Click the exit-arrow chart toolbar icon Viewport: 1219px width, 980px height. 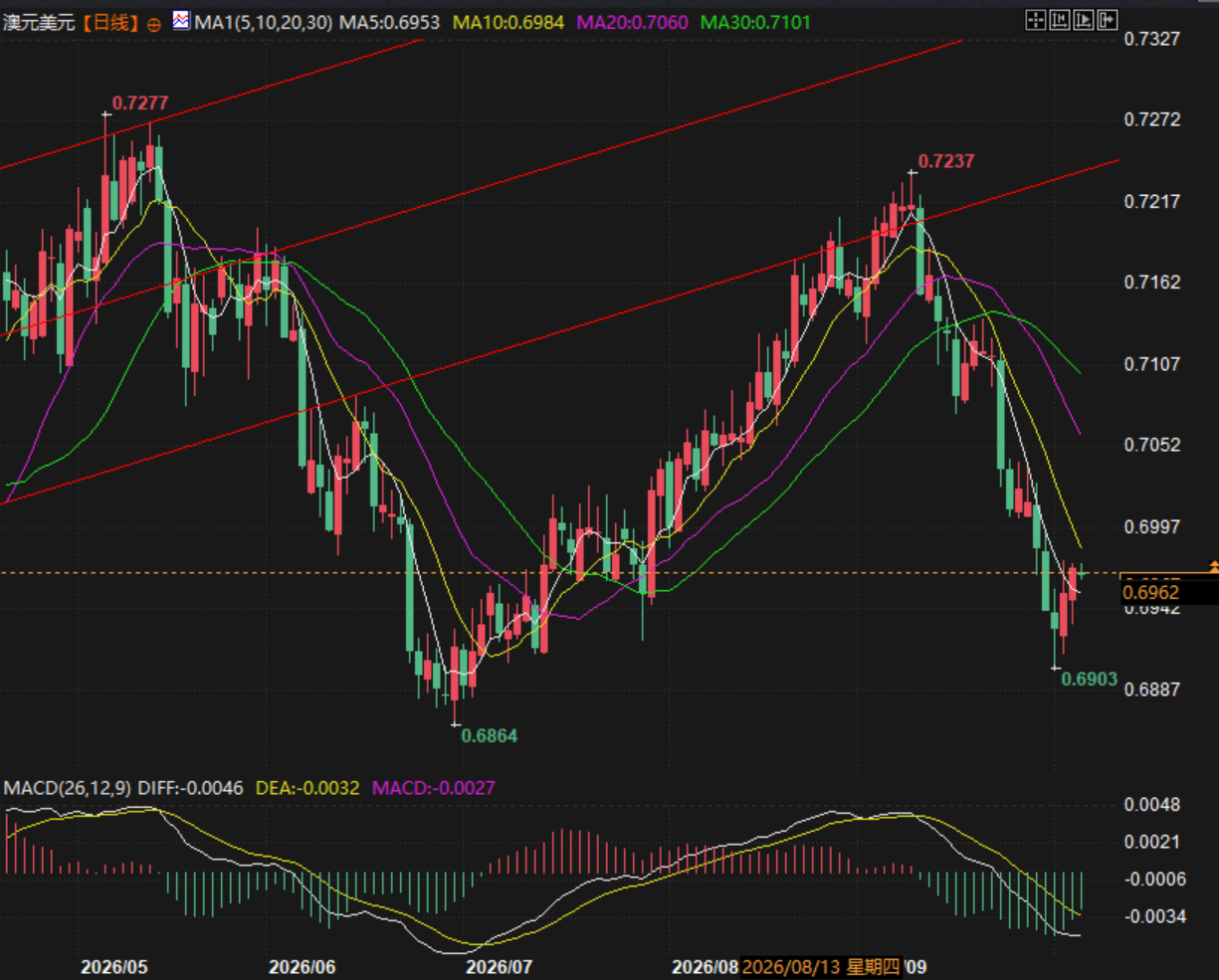1108,19
